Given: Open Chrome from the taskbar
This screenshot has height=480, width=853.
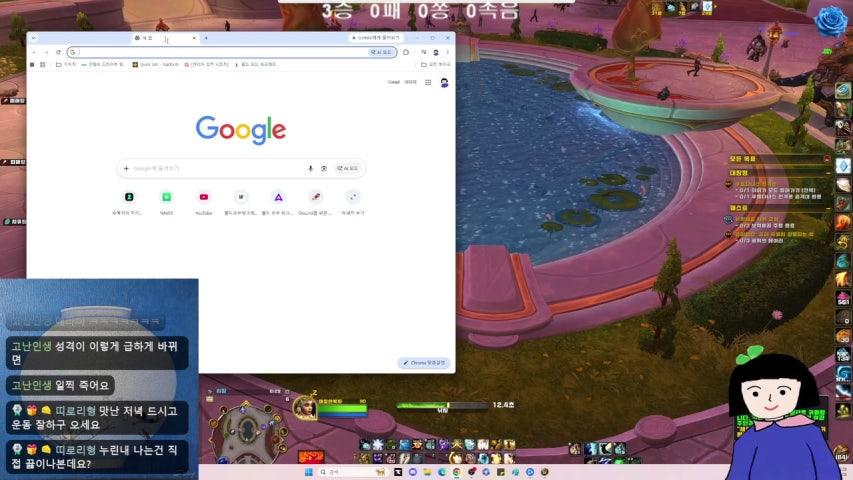Looking at the screenshot, I should (x=456, y=472).
